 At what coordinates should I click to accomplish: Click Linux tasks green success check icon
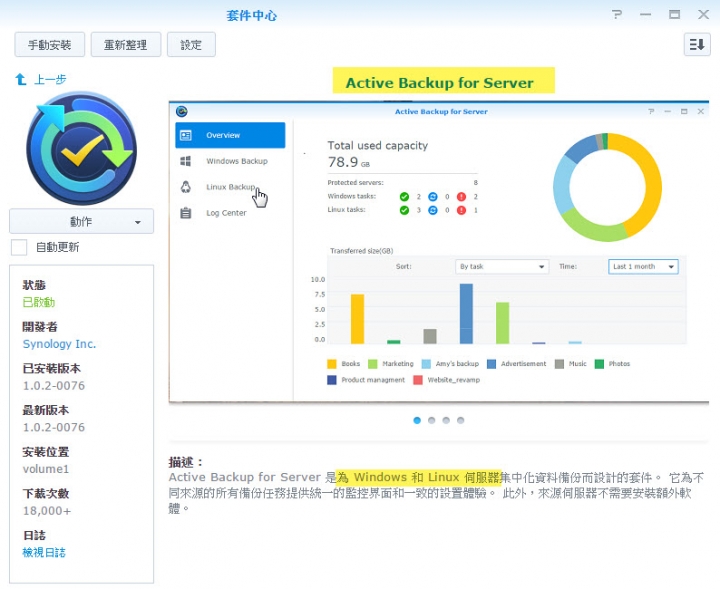point(404,210)
